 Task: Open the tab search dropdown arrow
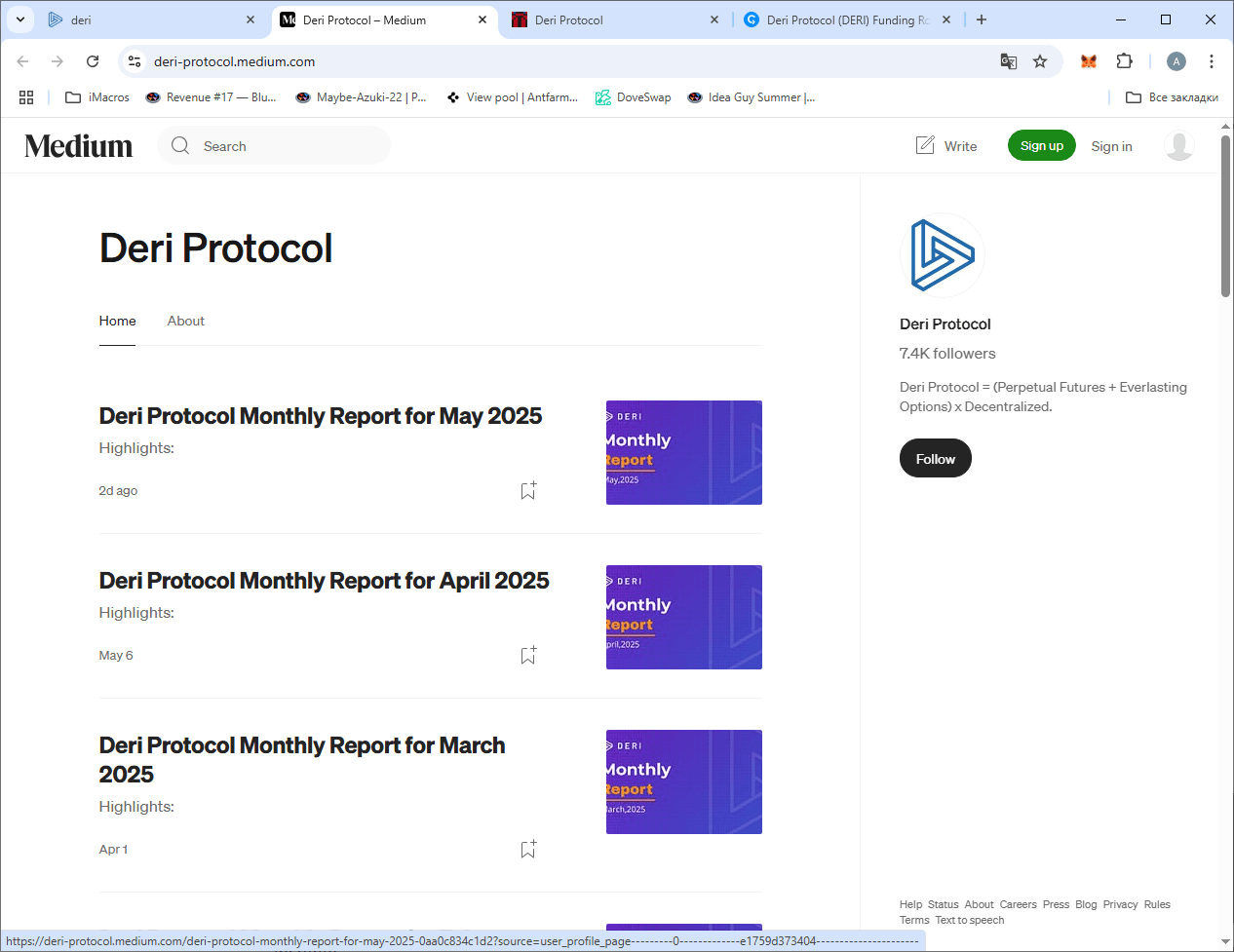tap(20, 19)
